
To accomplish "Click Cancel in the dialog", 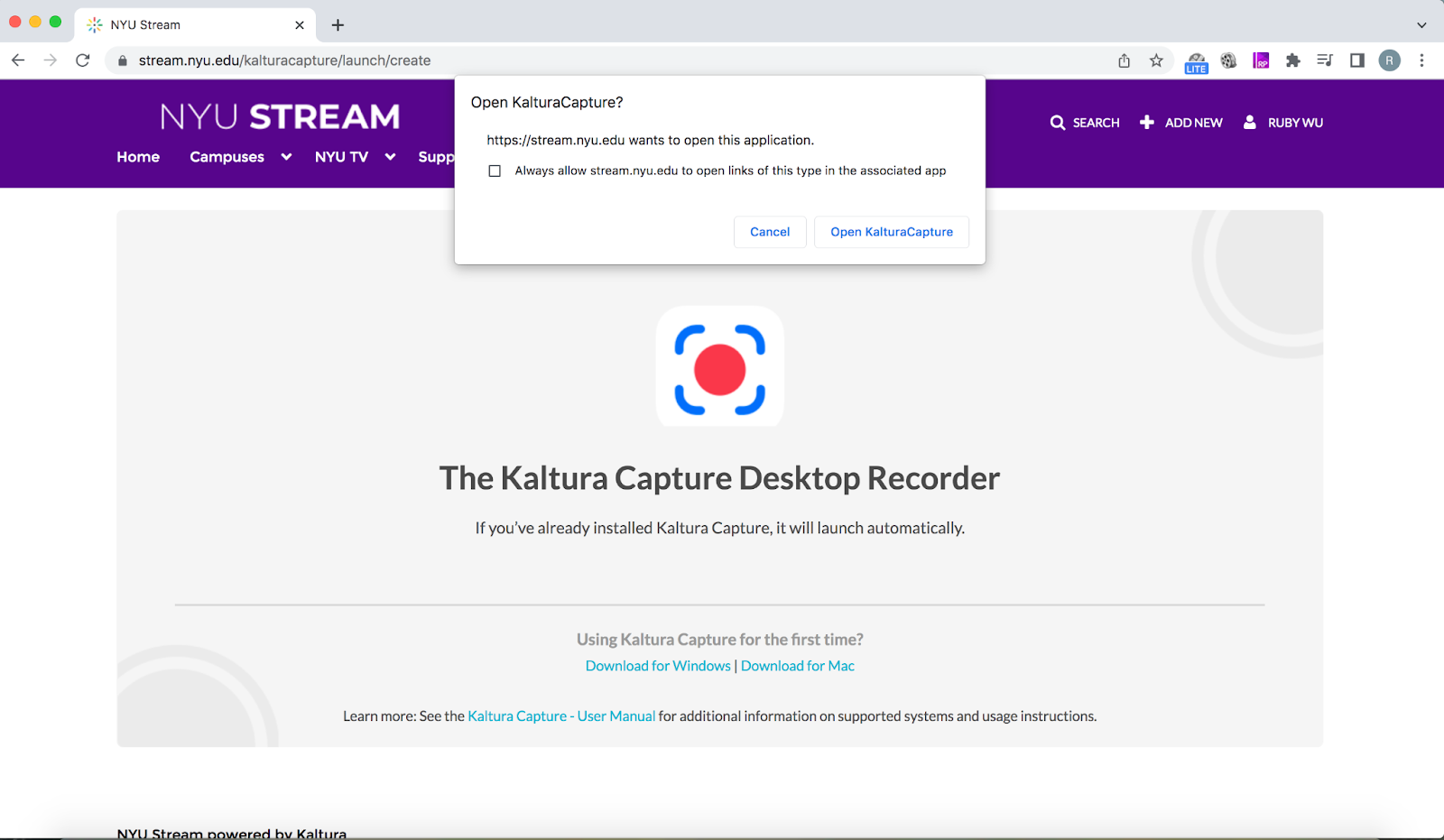I will (770, 232).
